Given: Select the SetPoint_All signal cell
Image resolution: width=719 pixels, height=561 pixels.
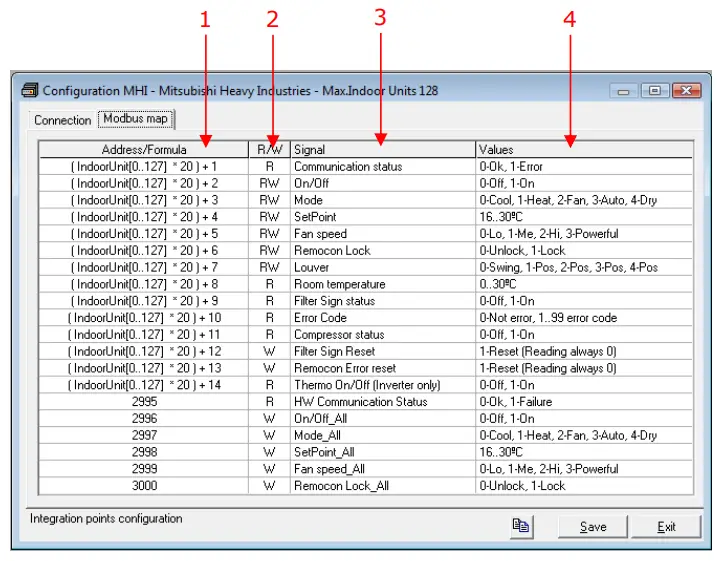Looking at the screenshot, I should click(x=383, y=452).
